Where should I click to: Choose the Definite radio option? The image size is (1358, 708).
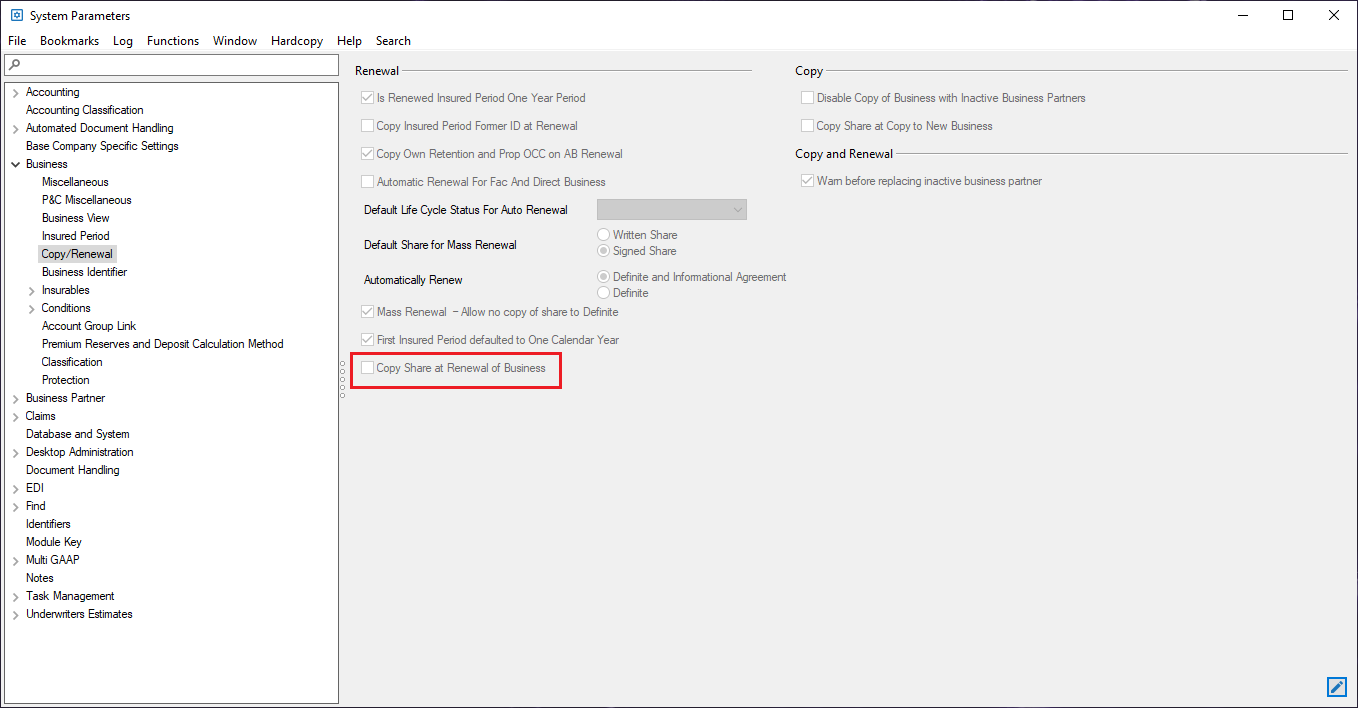[604, 293]
